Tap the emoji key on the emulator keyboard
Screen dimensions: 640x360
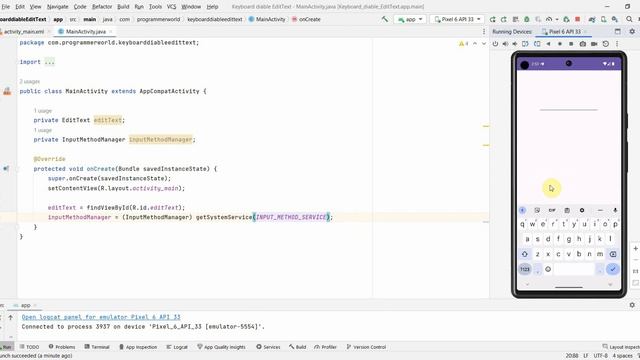coord(548,269)
